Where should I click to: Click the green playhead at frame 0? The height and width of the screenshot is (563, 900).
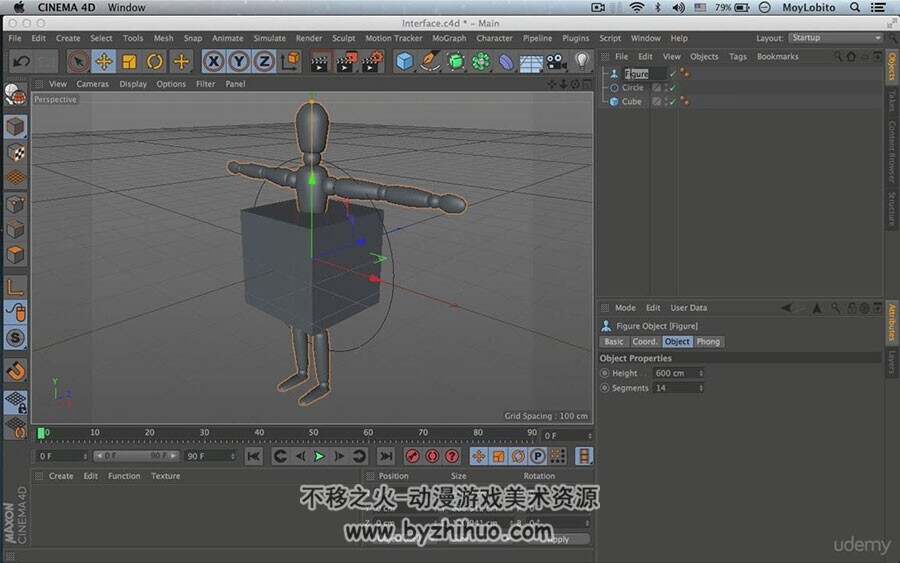point(41,433)
